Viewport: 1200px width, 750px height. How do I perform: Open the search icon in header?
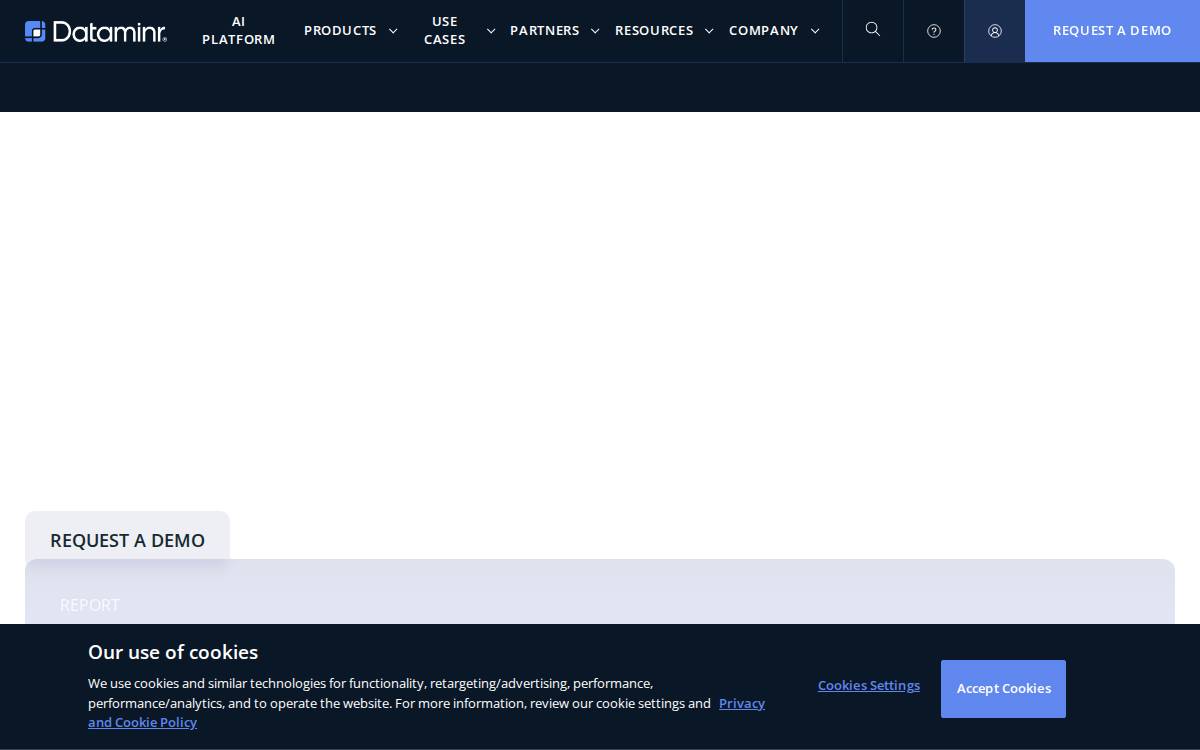pos(873,30)
